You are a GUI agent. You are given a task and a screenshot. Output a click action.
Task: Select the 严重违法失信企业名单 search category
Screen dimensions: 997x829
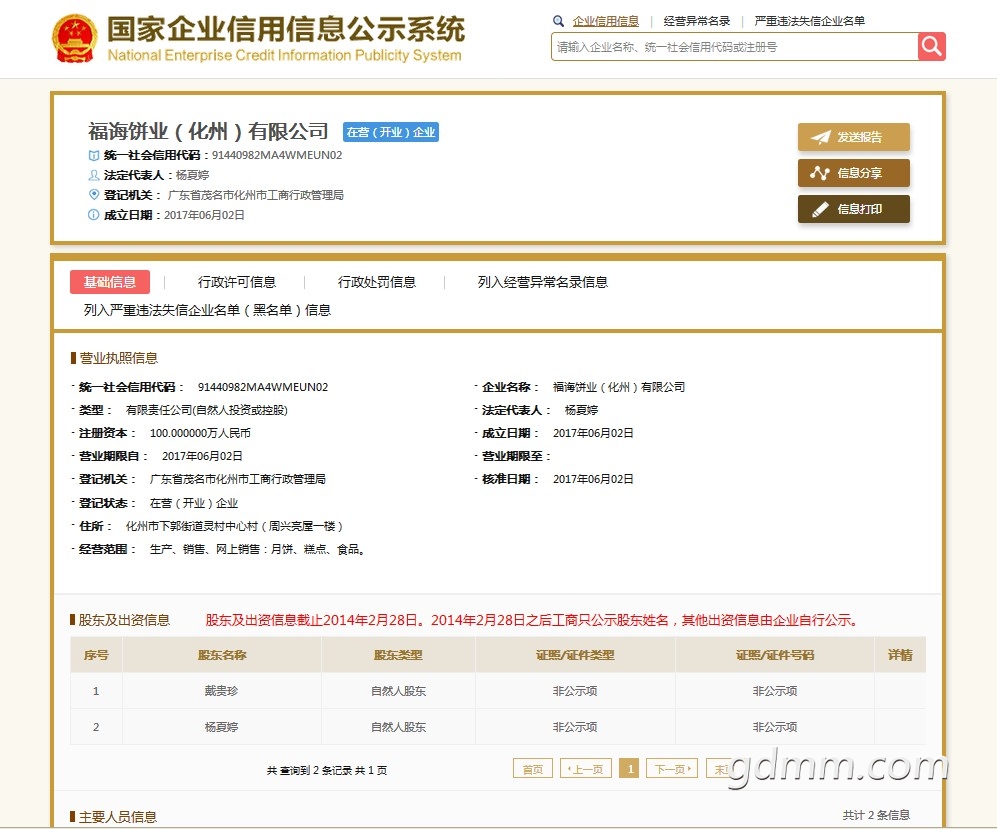pos(809,21)
